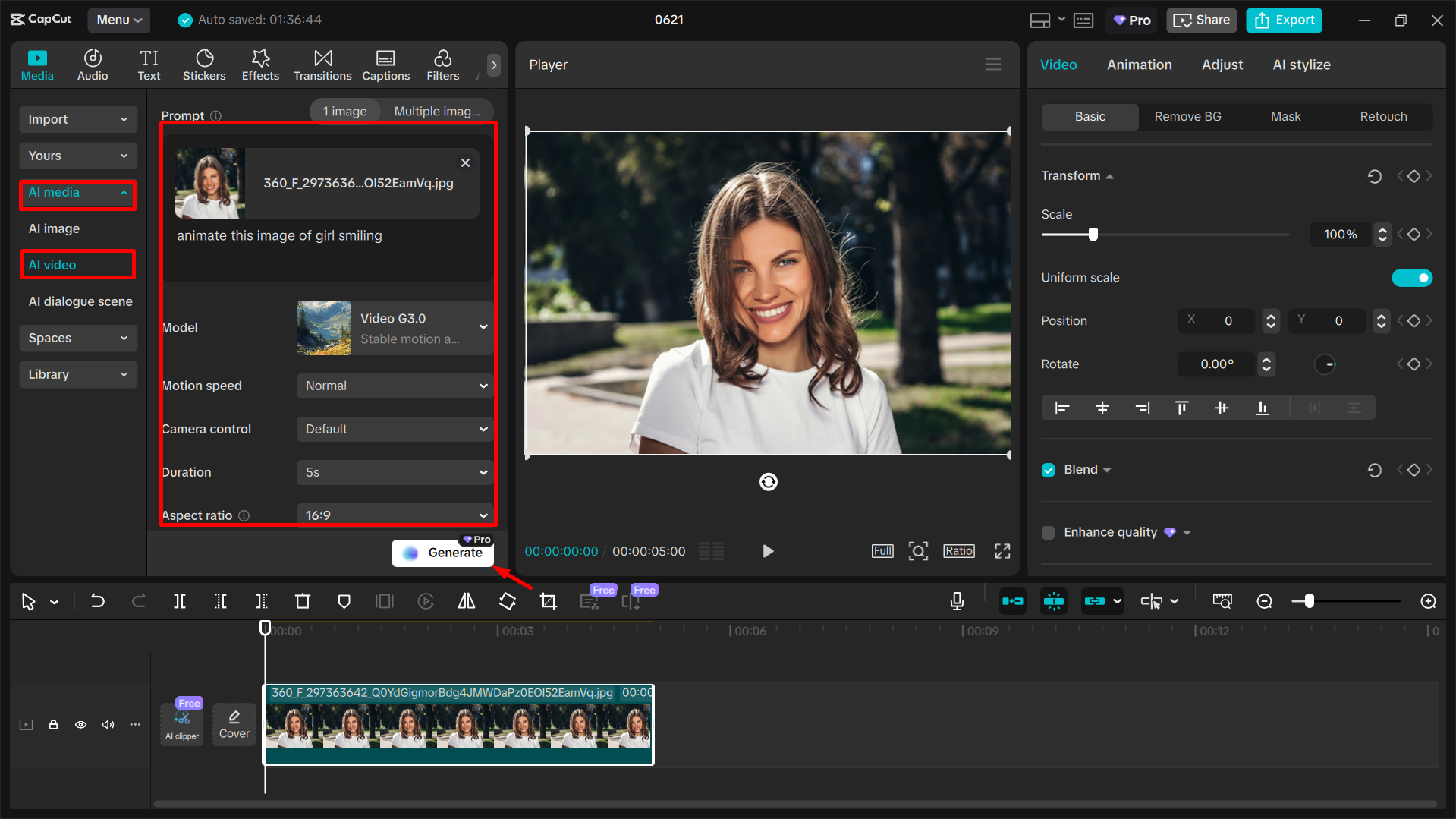Select the mirror/flip icon above the timeline
Viewport: 1456px width, 819px height.
pos(466,600)
